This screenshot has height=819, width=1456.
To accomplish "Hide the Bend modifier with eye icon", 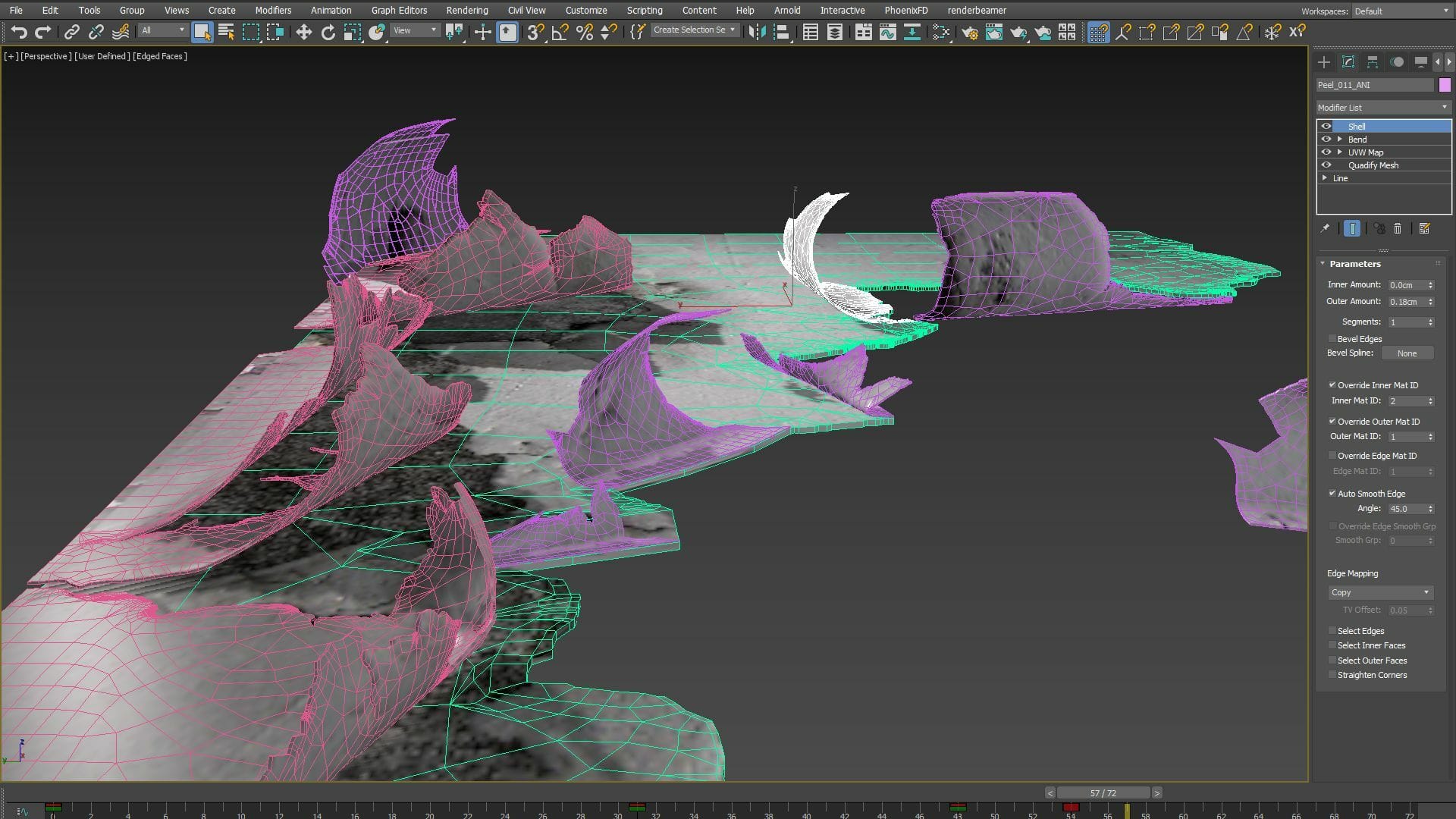I will (x=1326, y=140).
